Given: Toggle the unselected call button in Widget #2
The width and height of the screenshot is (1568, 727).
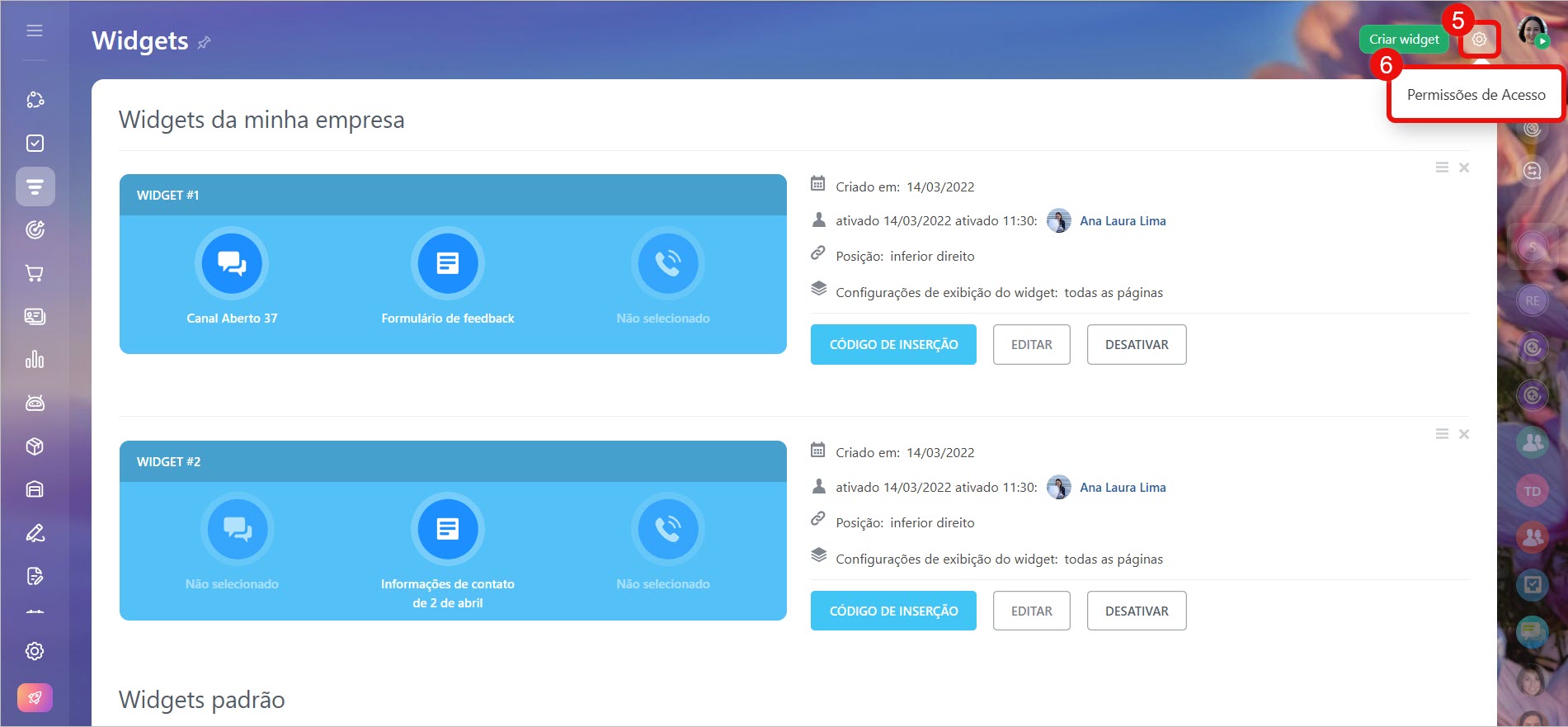Looking at the screenshot, I should pyautogui.click(x=666, y=529).
